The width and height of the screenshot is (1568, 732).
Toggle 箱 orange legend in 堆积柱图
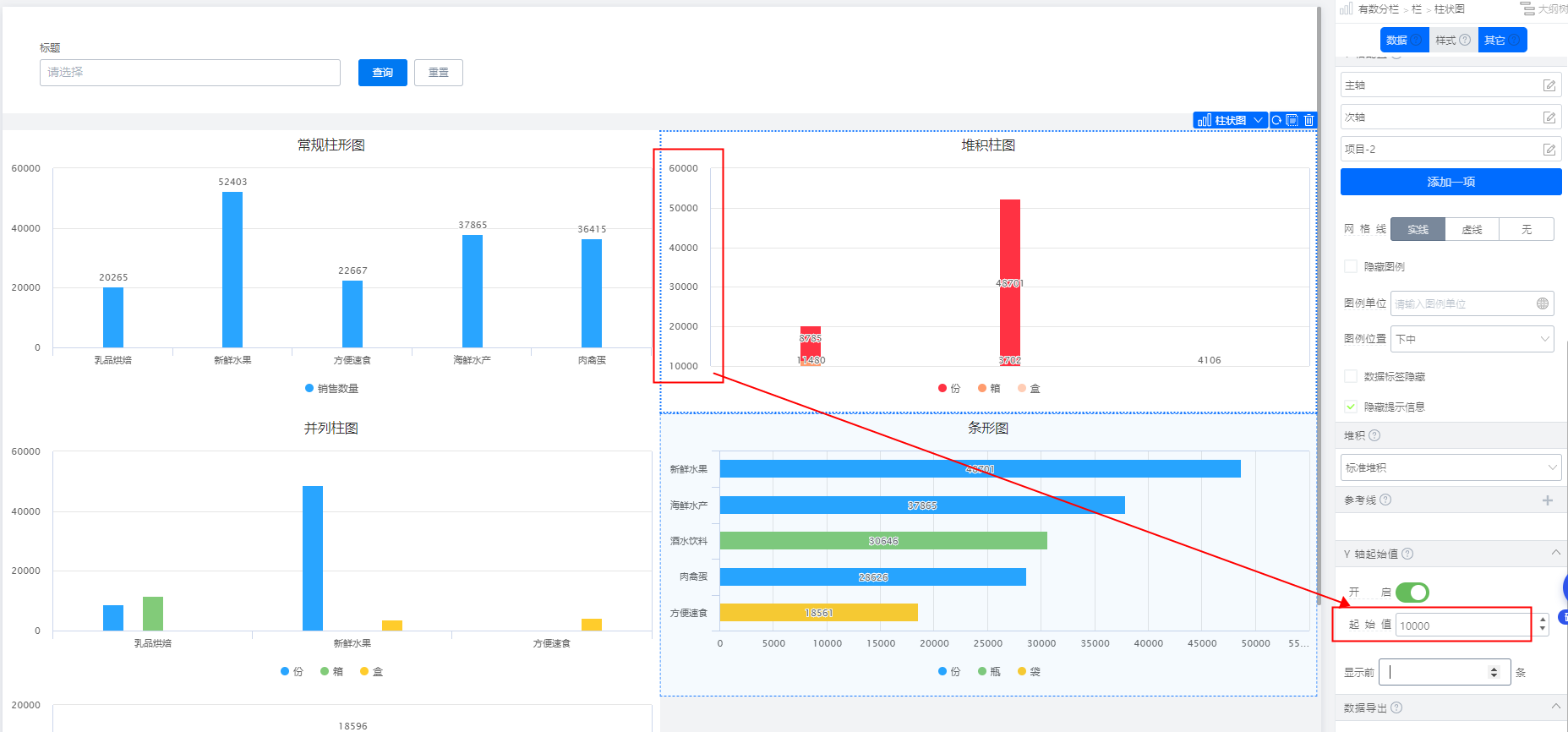pos(989,388)
